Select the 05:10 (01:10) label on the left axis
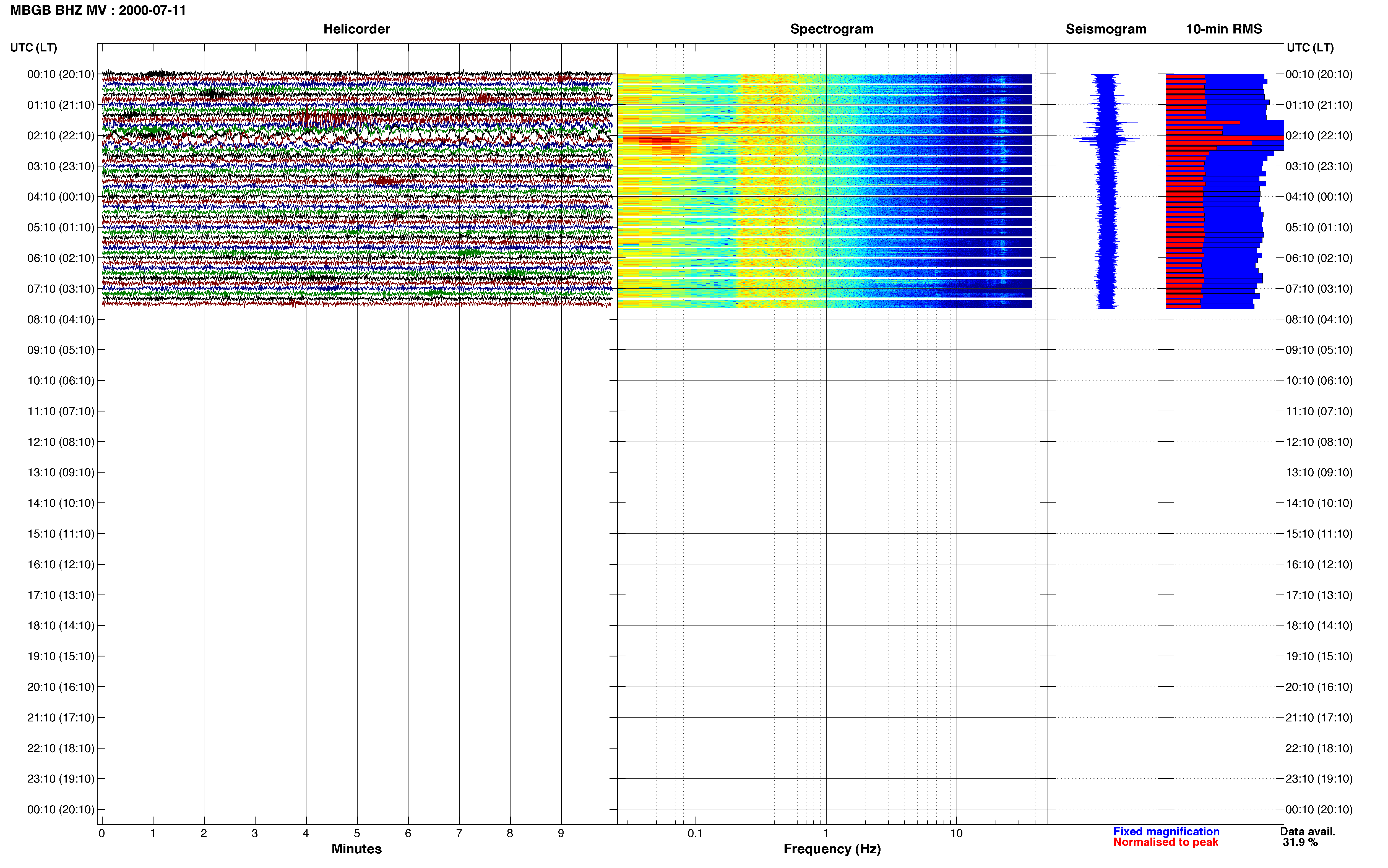The width and height of the screenshot is (1388, 868). point(61,227)
